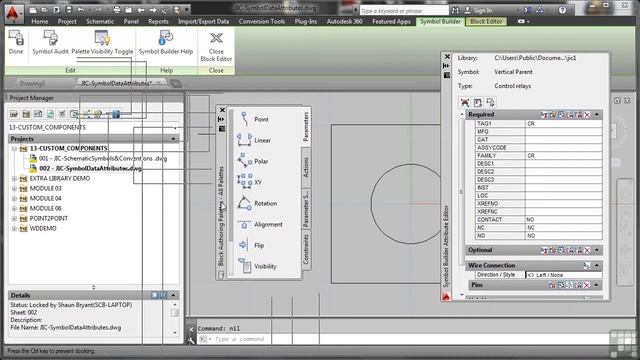
Task: Open the Block Editor ribbon tab
Action: click(486, 21)
